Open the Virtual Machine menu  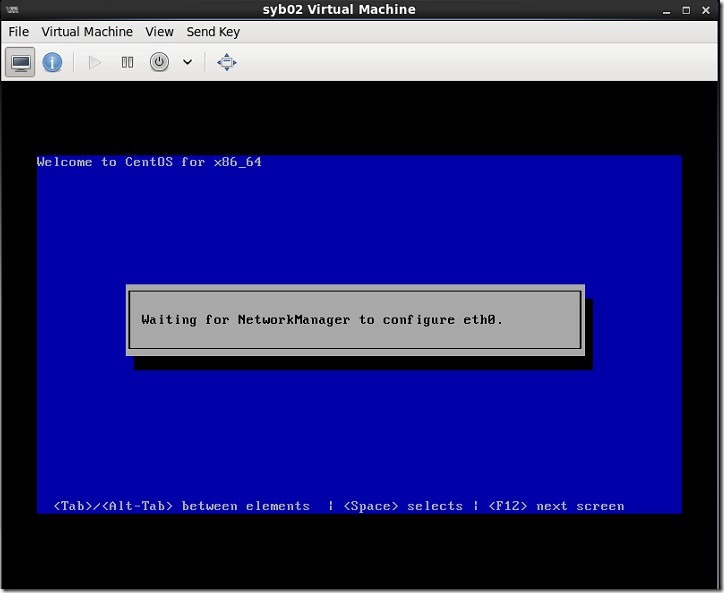(87, 32)
